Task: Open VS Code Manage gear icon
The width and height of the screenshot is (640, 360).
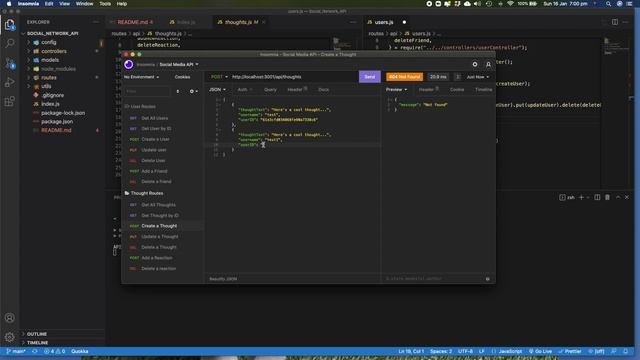Action: (10, 337)
